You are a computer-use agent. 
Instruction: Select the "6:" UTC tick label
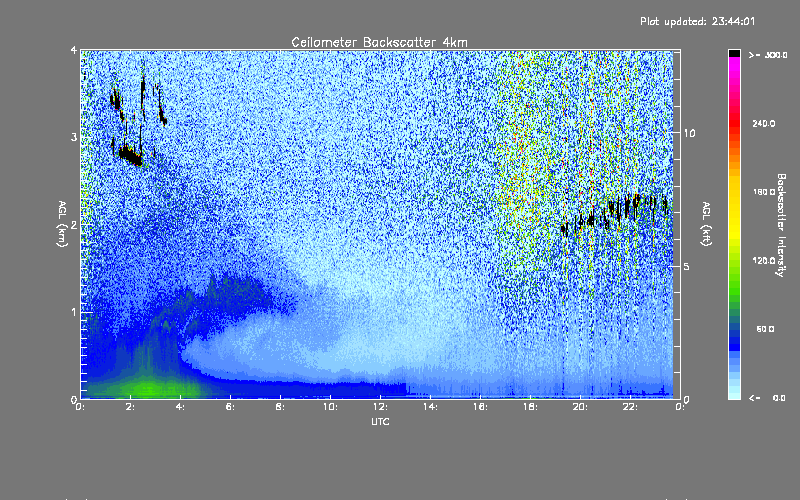tap(231, 407)
